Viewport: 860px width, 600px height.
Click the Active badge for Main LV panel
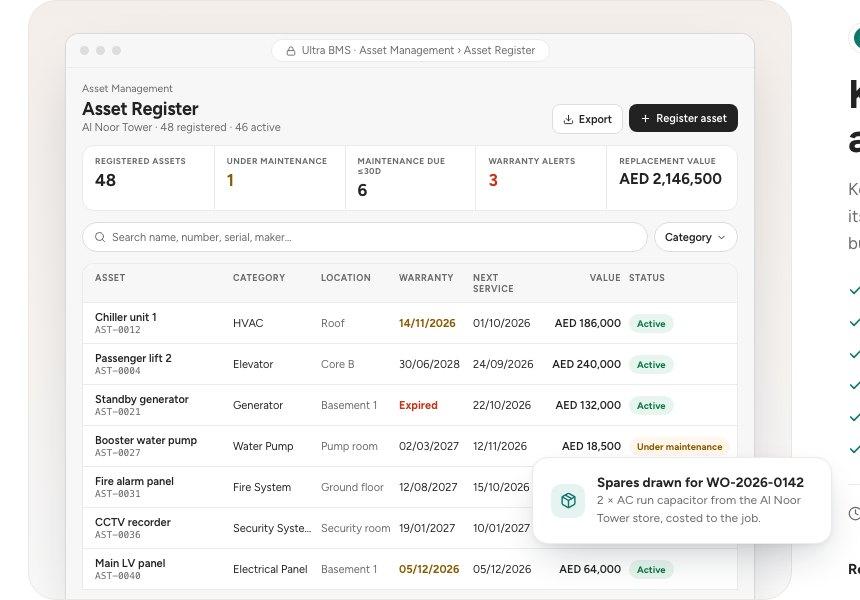pos(651,570)
